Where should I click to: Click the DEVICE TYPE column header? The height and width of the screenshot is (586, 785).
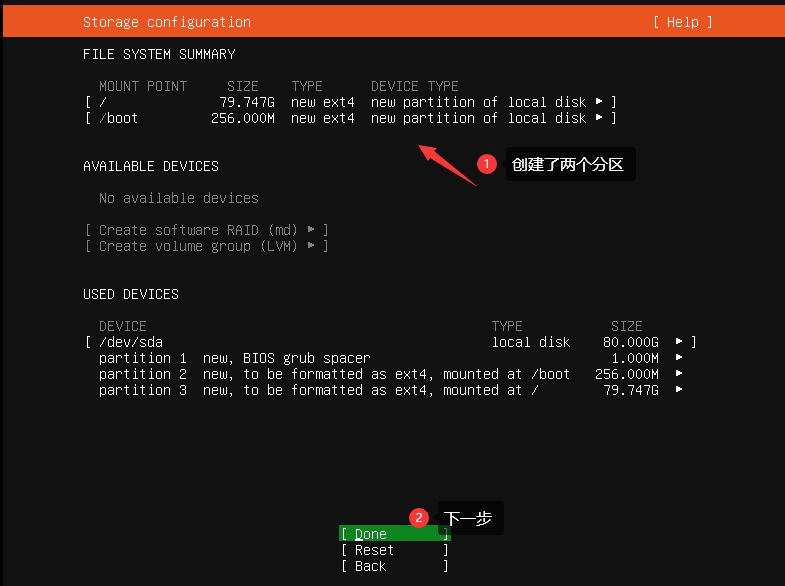[415, 86]
